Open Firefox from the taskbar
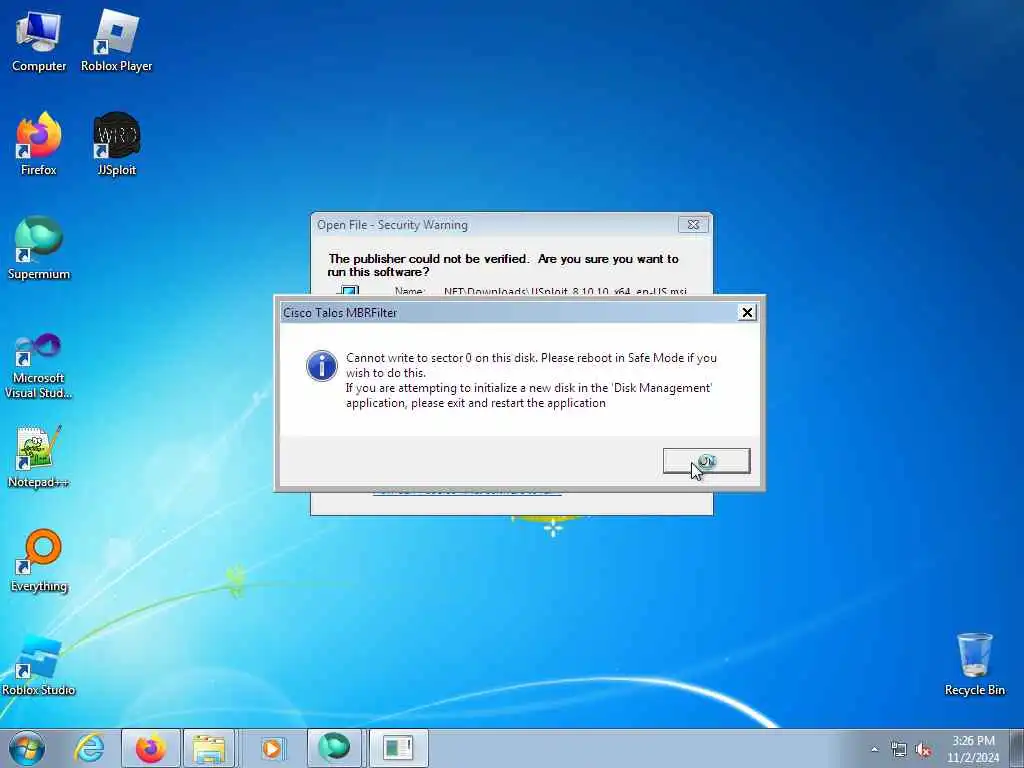Image resolution: width=1024 pixels, height=768 pixels. tap(150, 748)
